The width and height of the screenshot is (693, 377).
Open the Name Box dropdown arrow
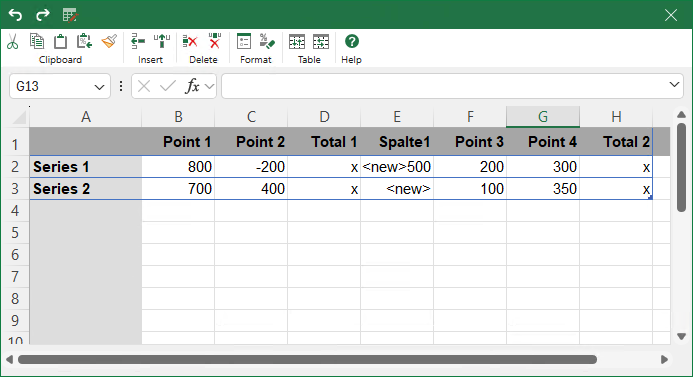point(99,87)
